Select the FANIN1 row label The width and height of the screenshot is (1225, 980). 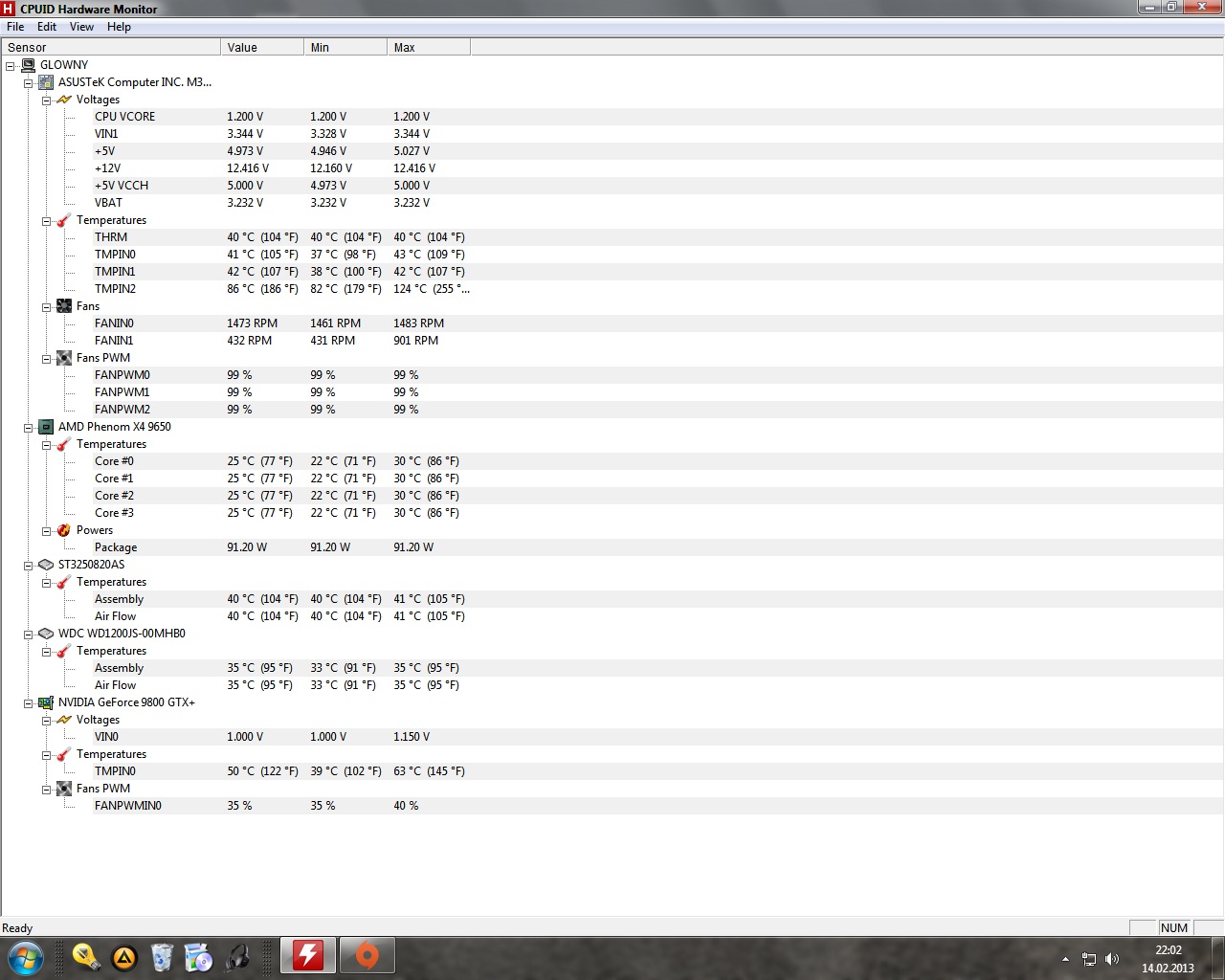(114, 341)
